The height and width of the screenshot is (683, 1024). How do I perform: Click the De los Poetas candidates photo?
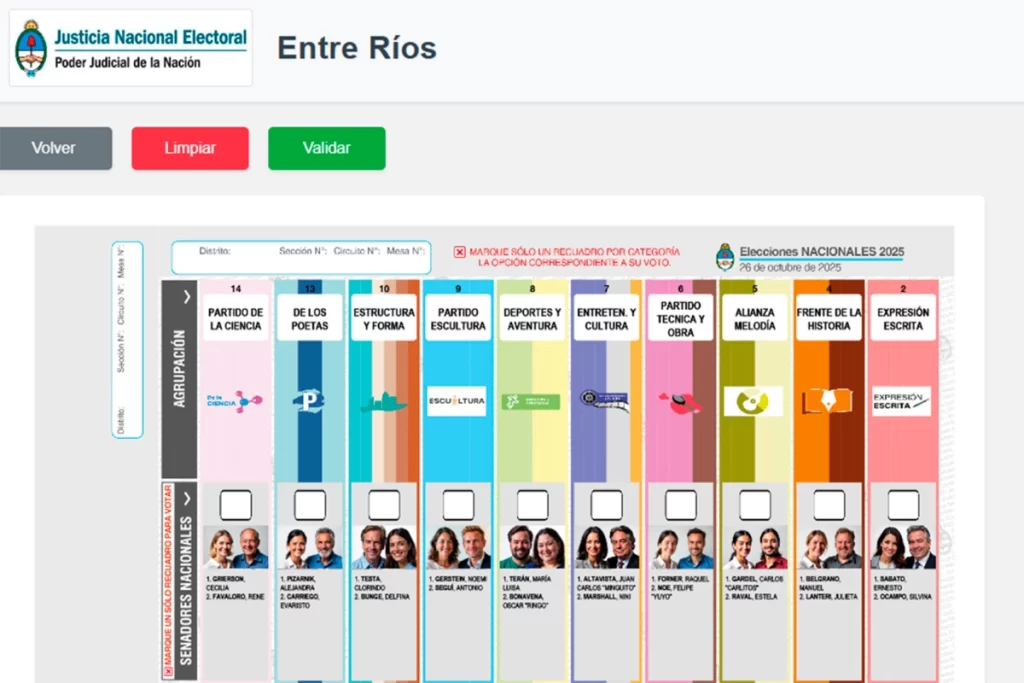pos(310,548)
